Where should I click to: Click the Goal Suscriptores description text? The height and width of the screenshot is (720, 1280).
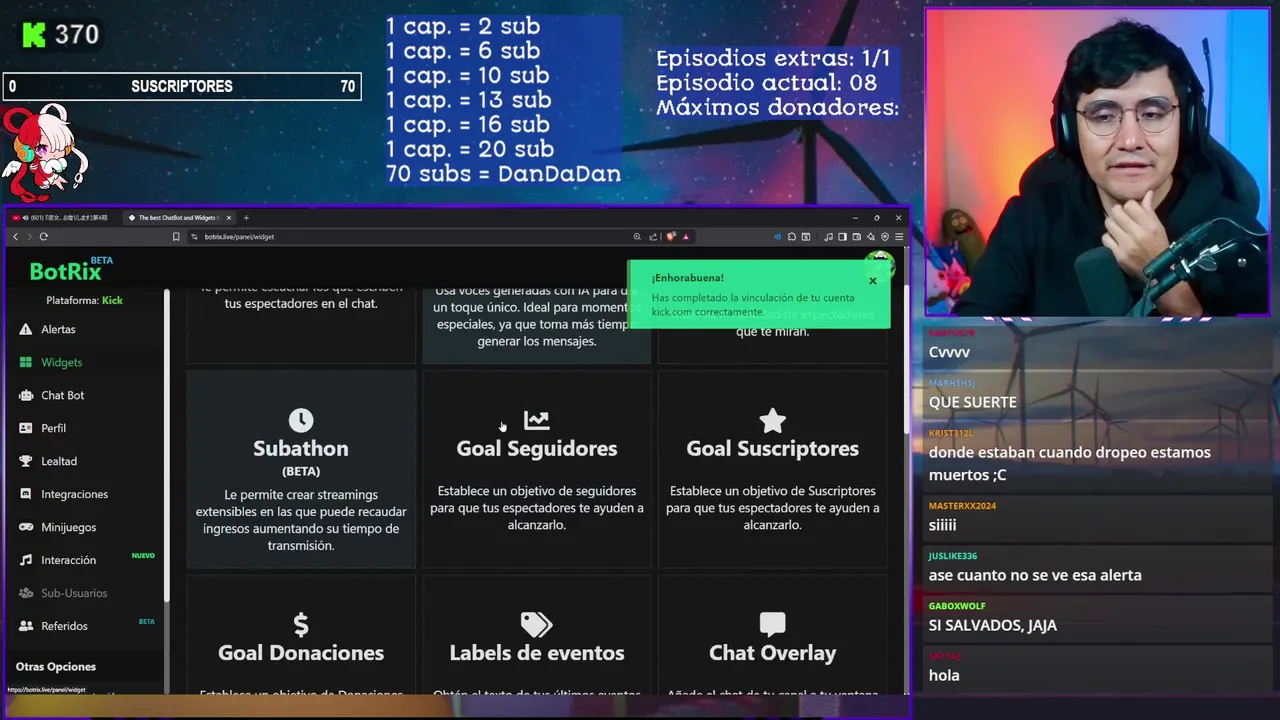(772, 508)
